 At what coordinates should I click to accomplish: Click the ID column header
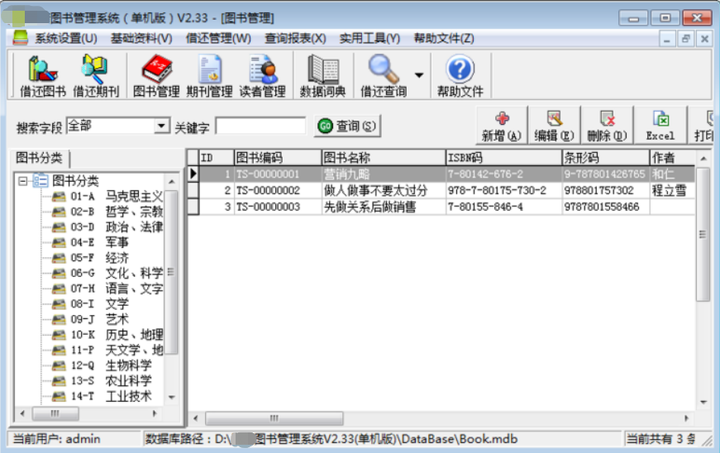216,158
